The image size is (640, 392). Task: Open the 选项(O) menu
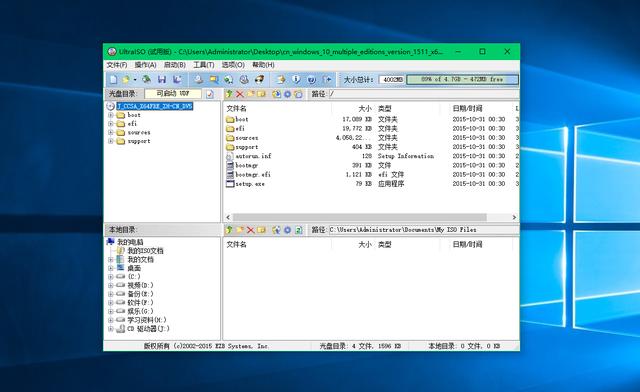233,65
